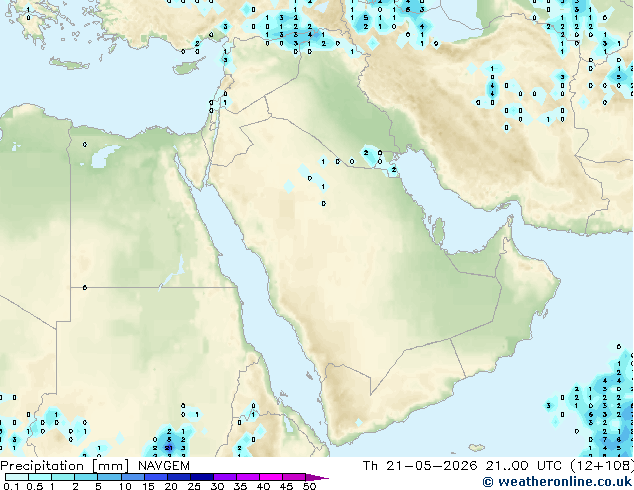Click the '25' legend scale label
Viewport: 634px width, 490px height.
[194, 486]
